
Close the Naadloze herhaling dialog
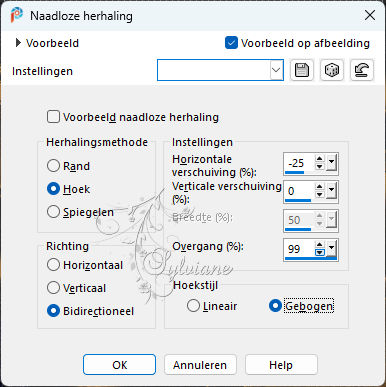[370, 15]
